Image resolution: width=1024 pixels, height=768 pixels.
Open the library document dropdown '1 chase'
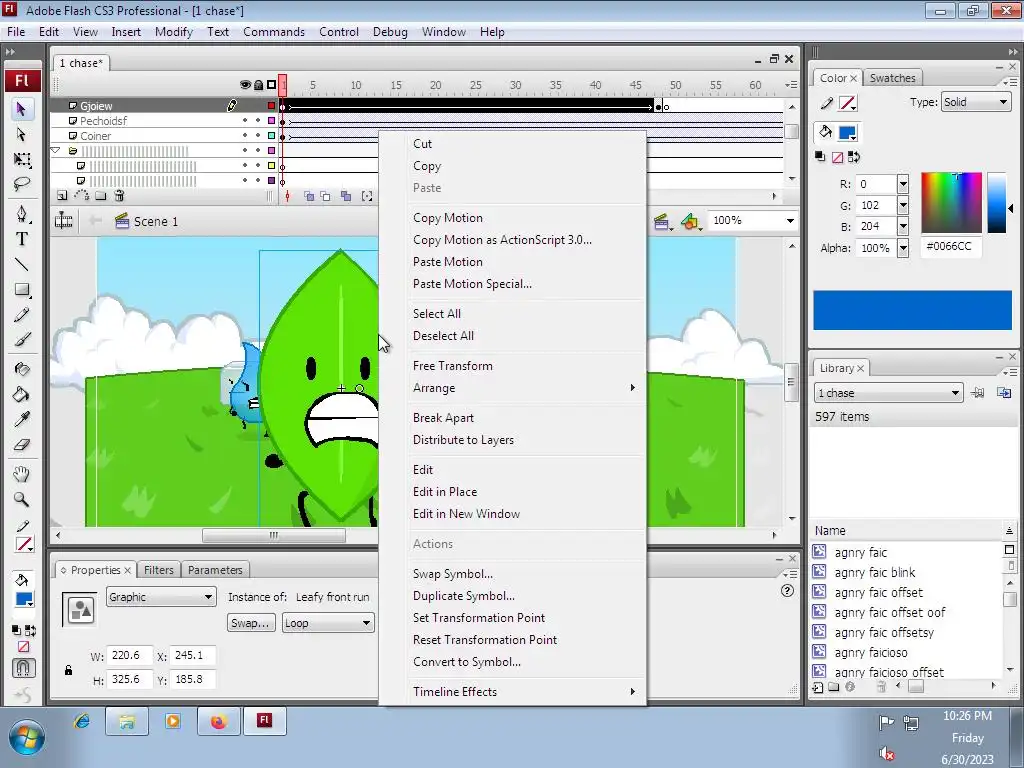[x=889, y=393]
